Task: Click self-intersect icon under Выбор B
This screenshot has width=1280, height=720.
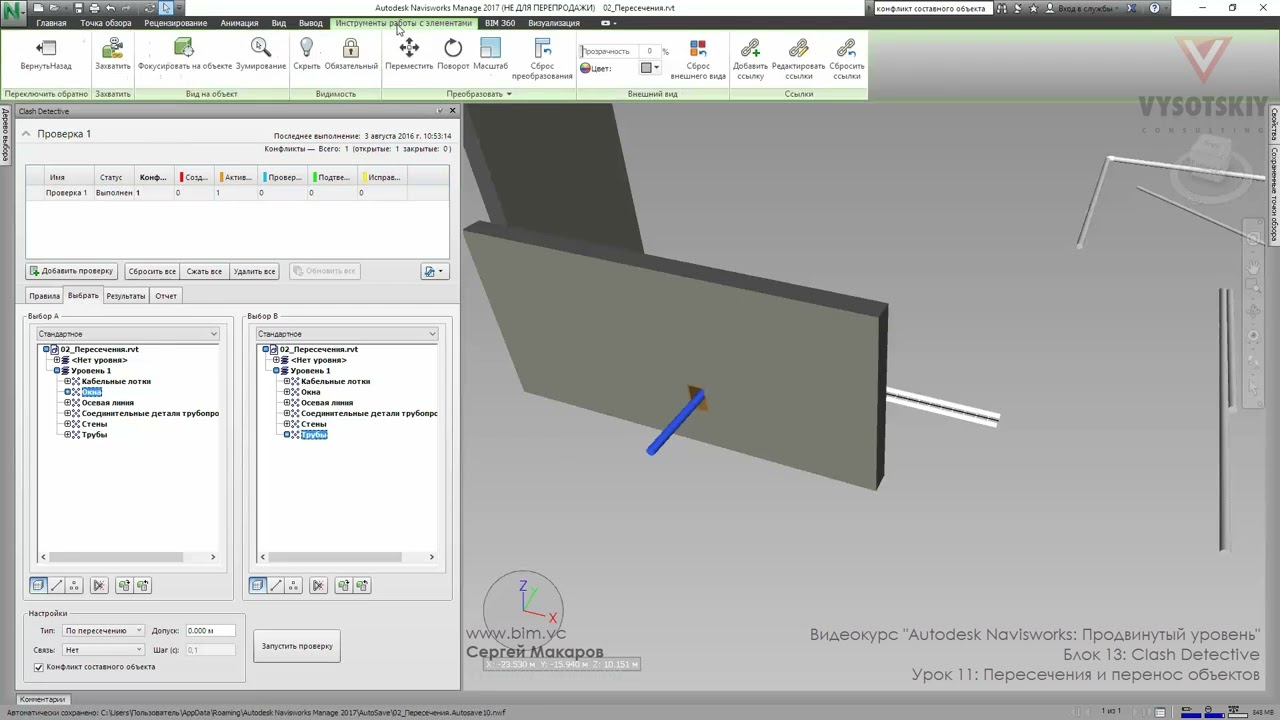Action: point(317,585)
